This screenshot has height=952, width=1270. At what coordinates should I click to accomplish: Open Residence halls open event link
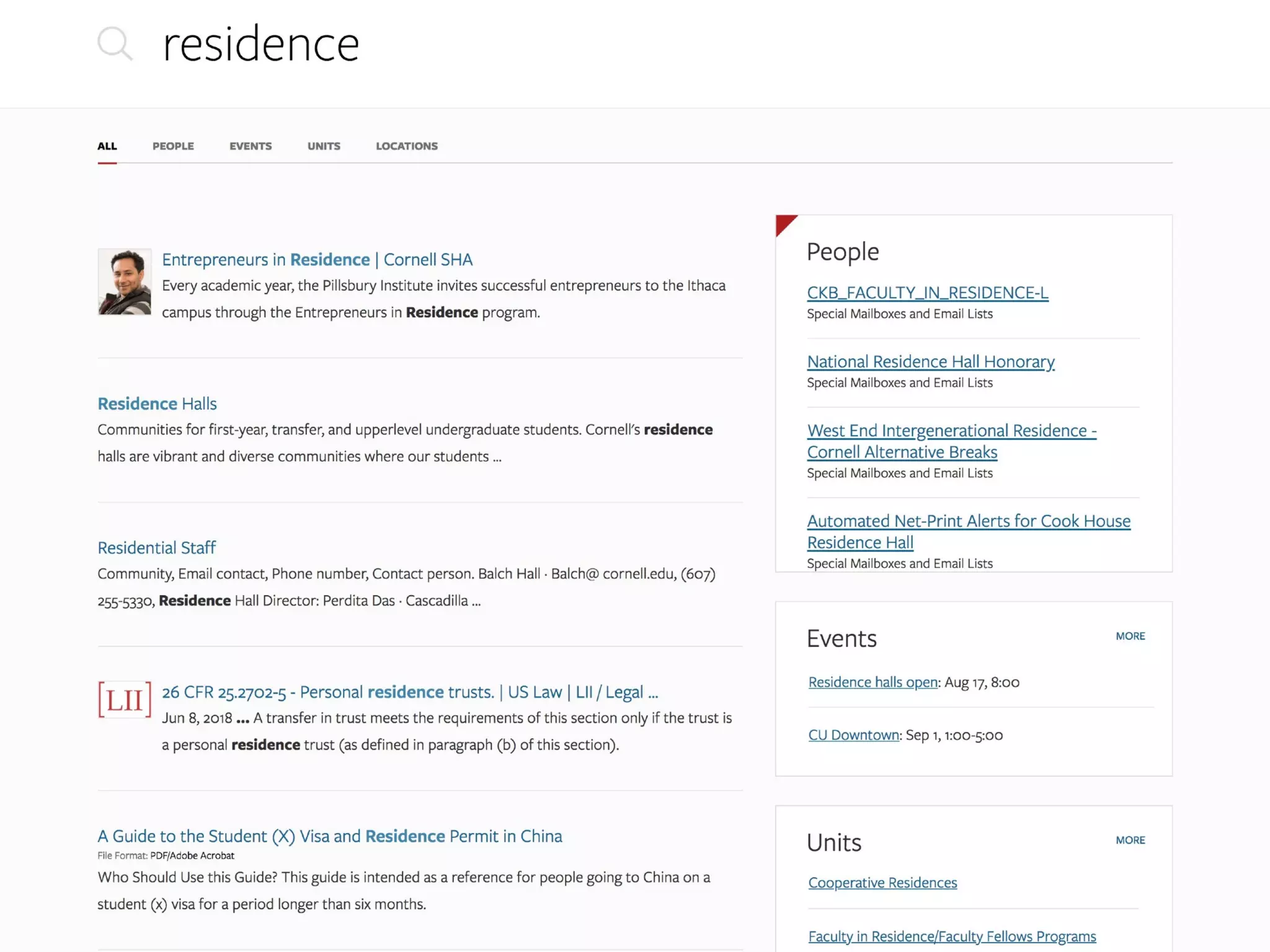coord(873,682)
